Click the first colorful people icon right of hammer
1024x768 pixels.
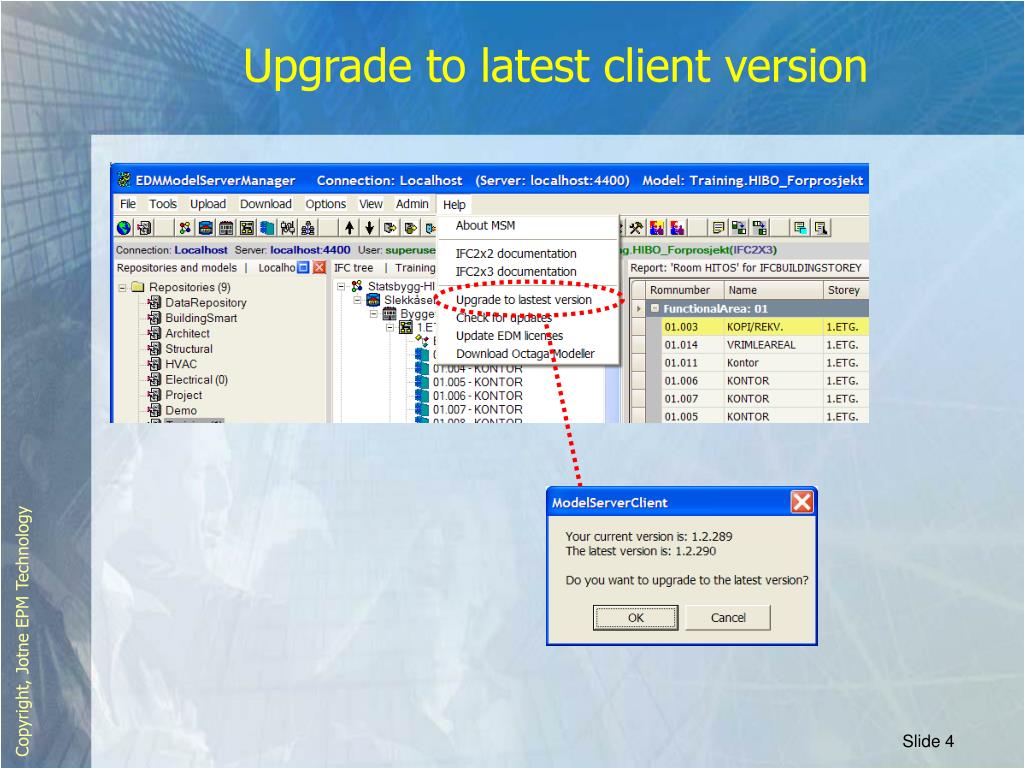tap(657, 227)
